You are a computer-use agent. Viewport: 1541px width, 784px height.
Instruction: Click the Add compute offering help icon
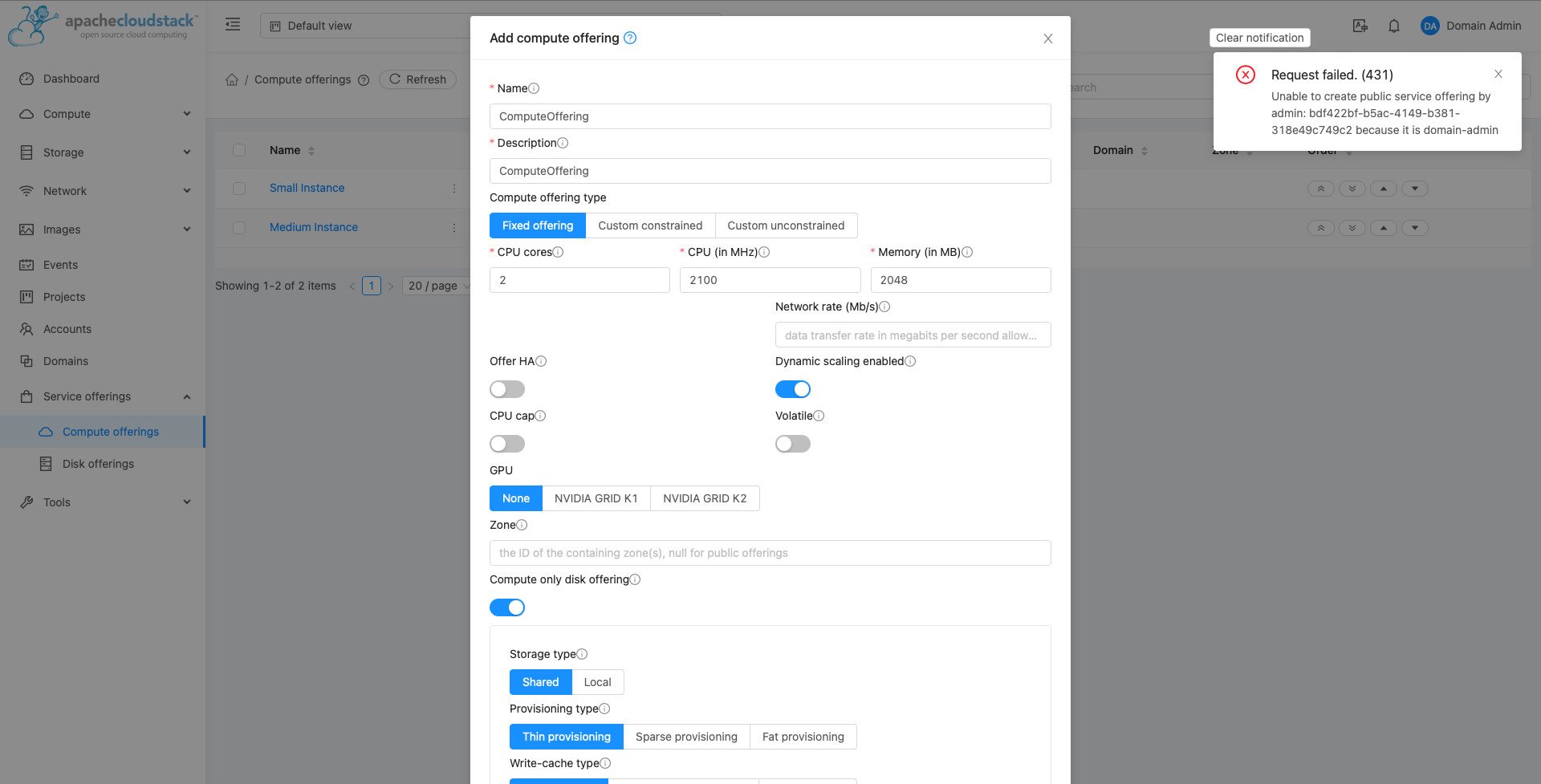[x=631, y=38]
